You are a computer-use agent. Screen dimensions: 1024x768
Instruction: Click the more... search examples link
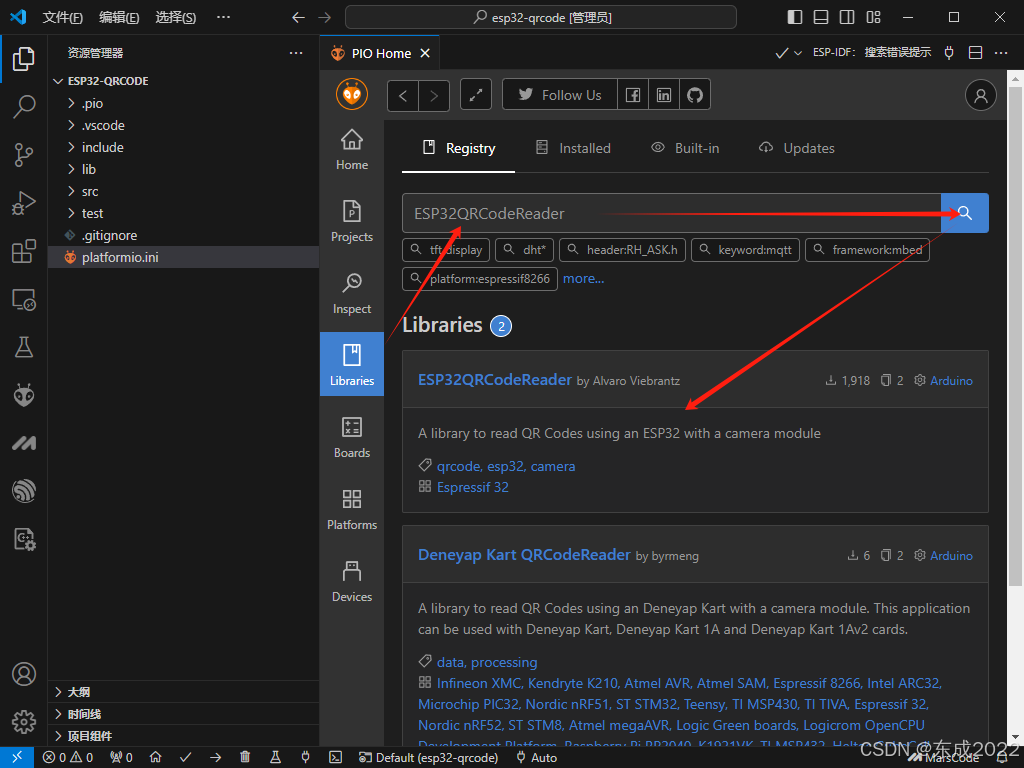click(x=583, y=279)
